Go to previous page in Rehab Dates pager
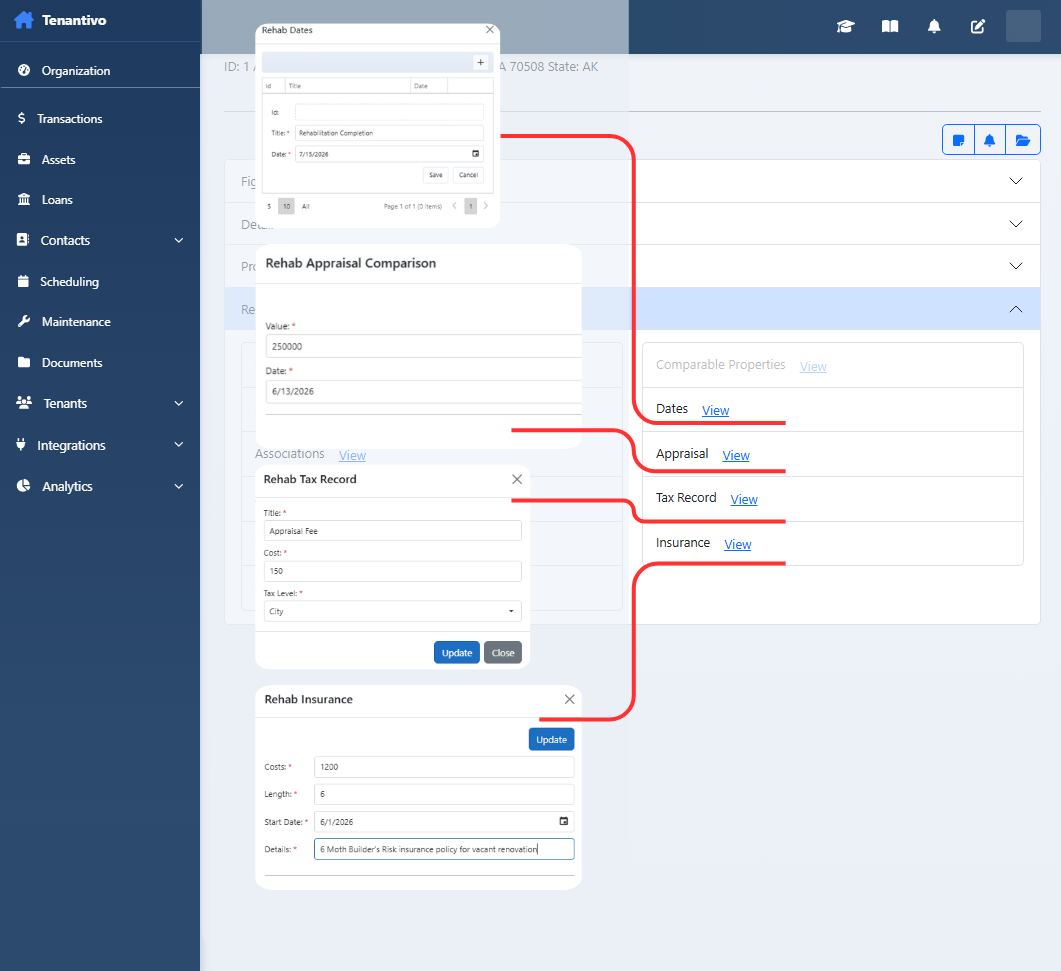 coord(454,206)
